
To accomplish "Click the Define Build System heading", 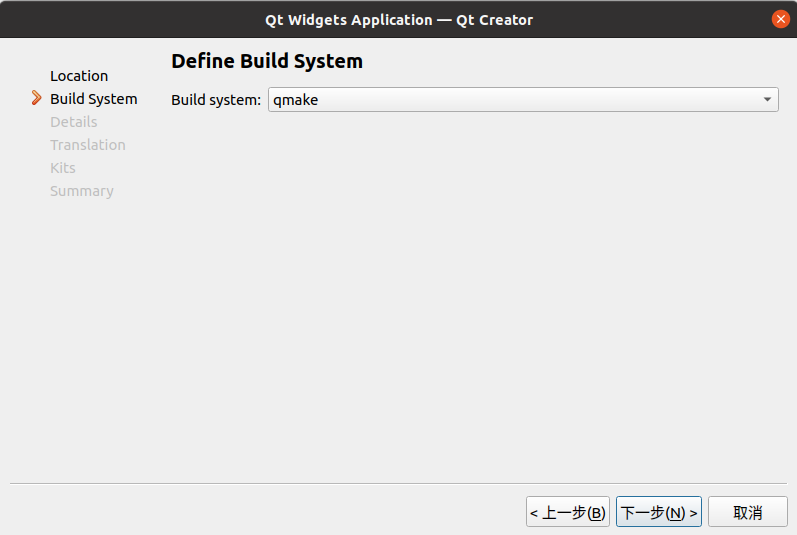I will pos(267,61).
